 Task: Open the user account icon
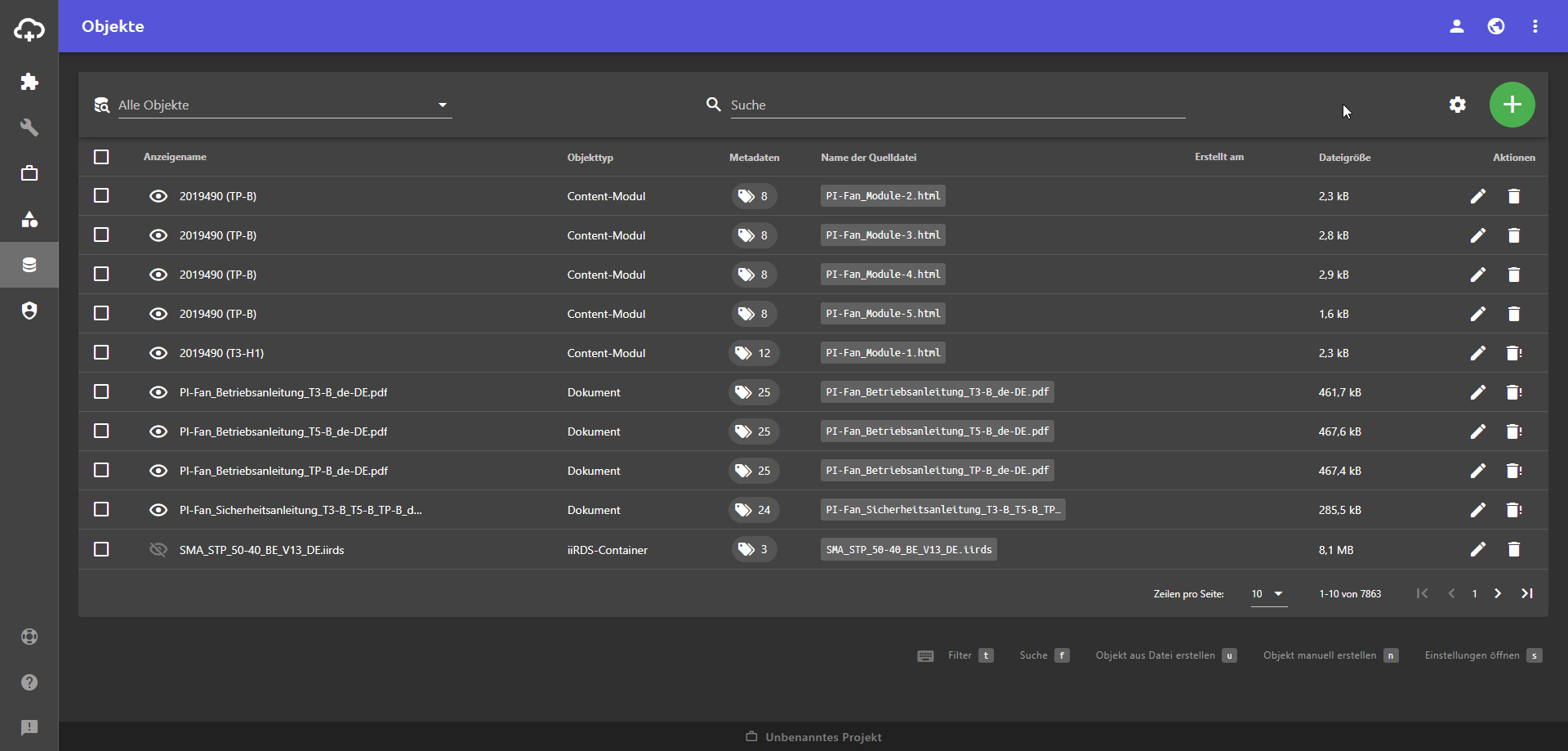pyautogui.click(x=1457, y=26)
